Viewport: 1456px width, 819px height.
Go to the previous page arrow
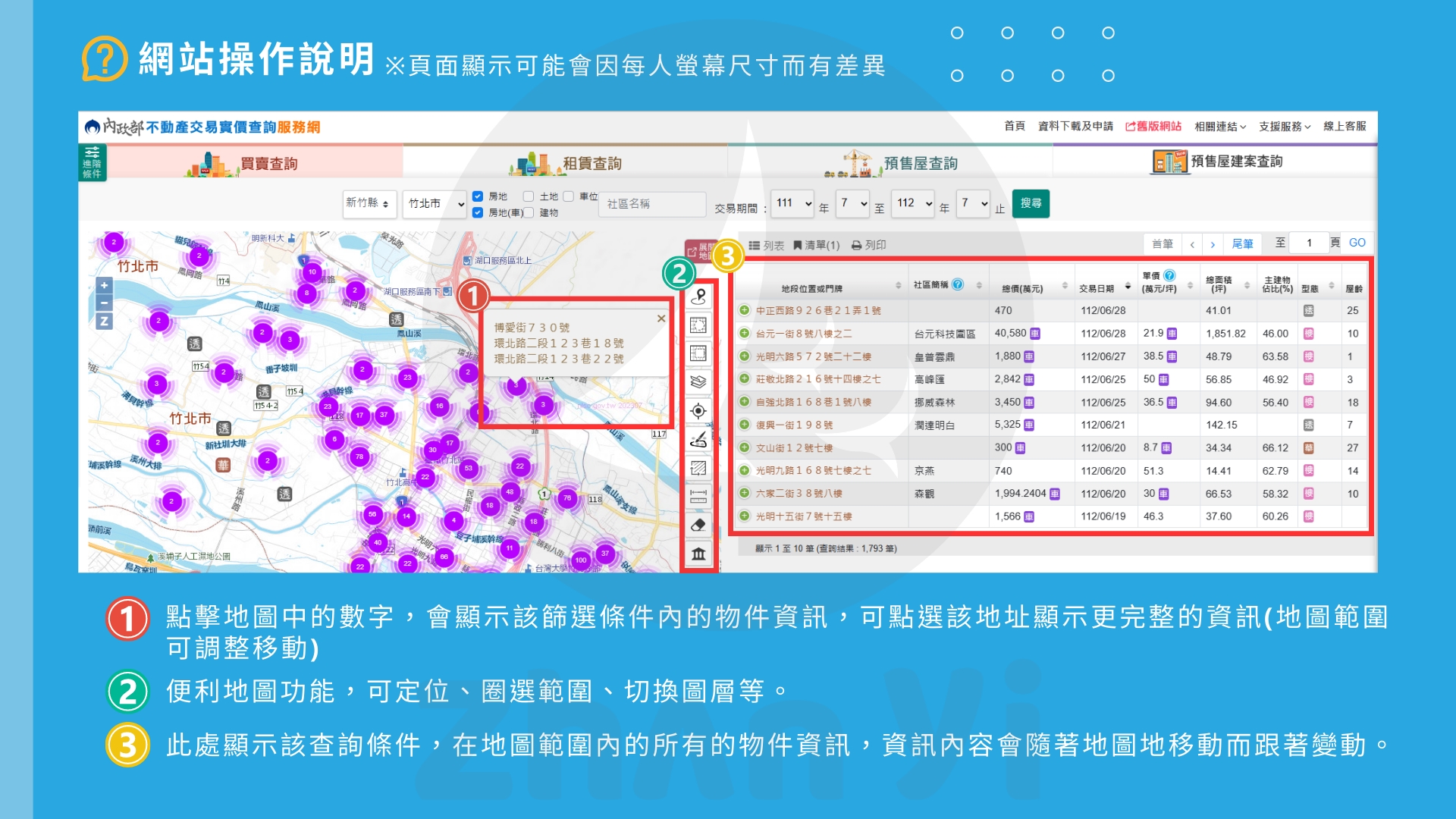point(1192,244)
